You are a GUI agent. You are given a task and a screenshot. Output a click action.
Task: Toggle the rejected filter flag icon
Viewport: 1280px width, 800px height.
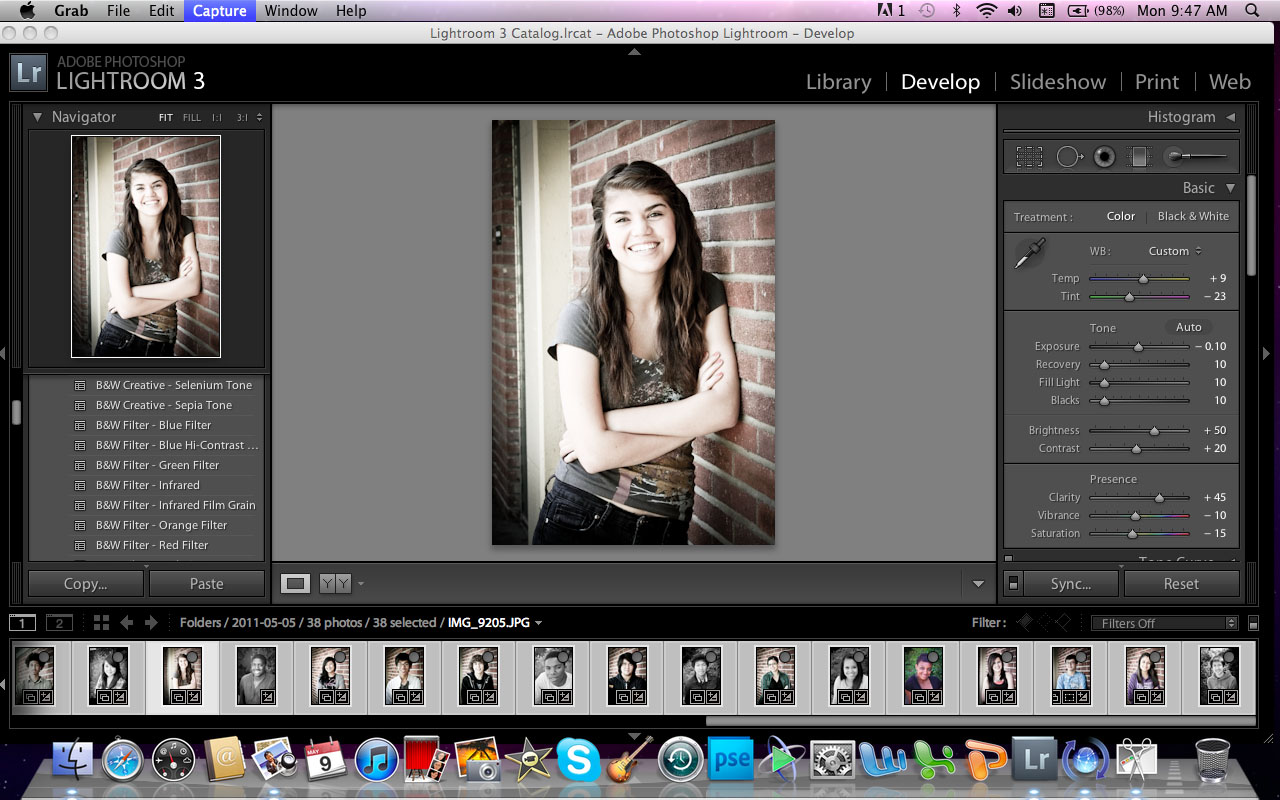1063,622
